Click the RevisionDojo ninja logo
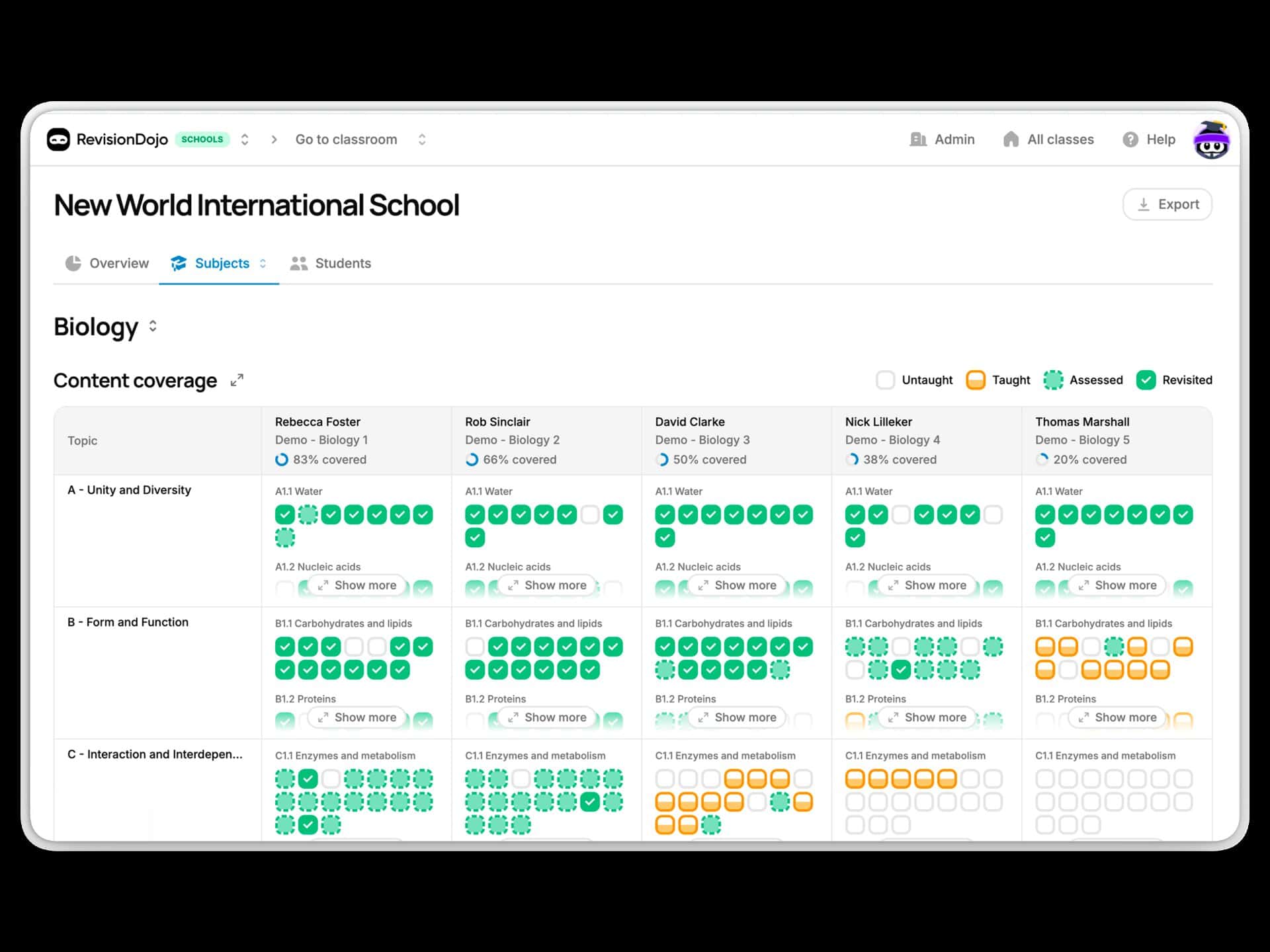 (60, 139)
